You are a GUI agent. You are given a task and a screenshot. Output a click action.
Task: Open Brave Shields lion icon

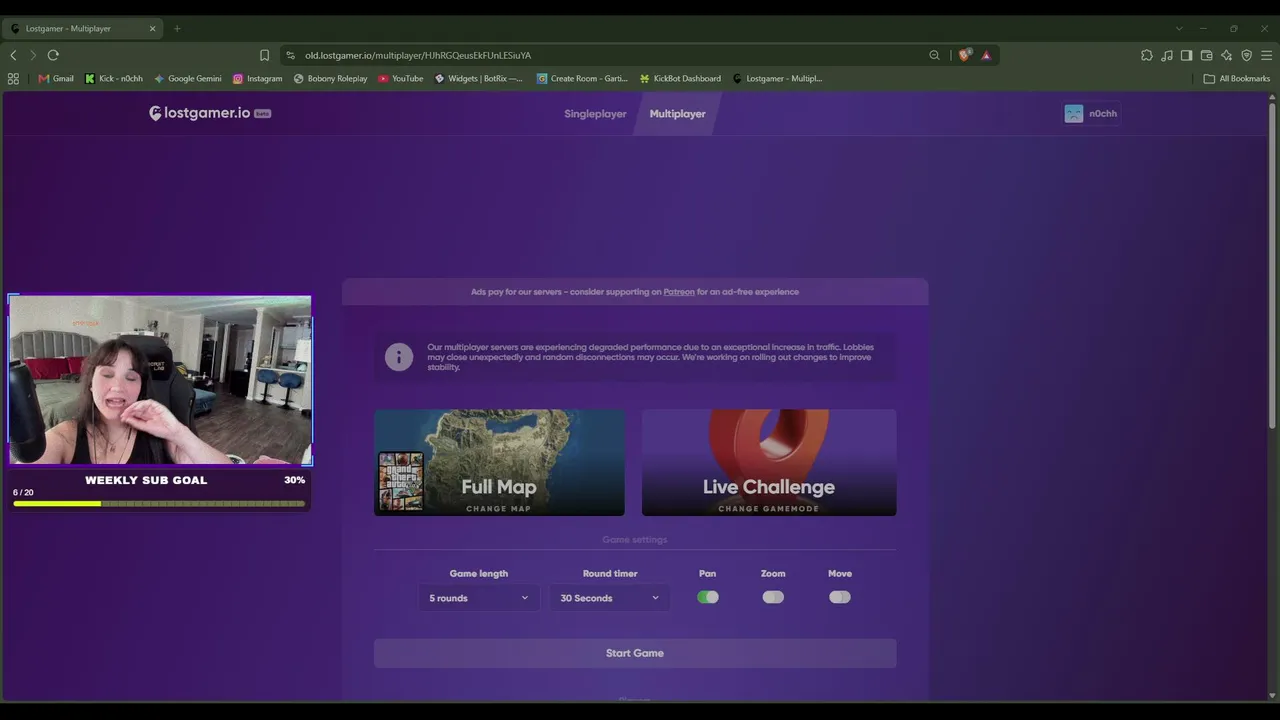(964, 55)
